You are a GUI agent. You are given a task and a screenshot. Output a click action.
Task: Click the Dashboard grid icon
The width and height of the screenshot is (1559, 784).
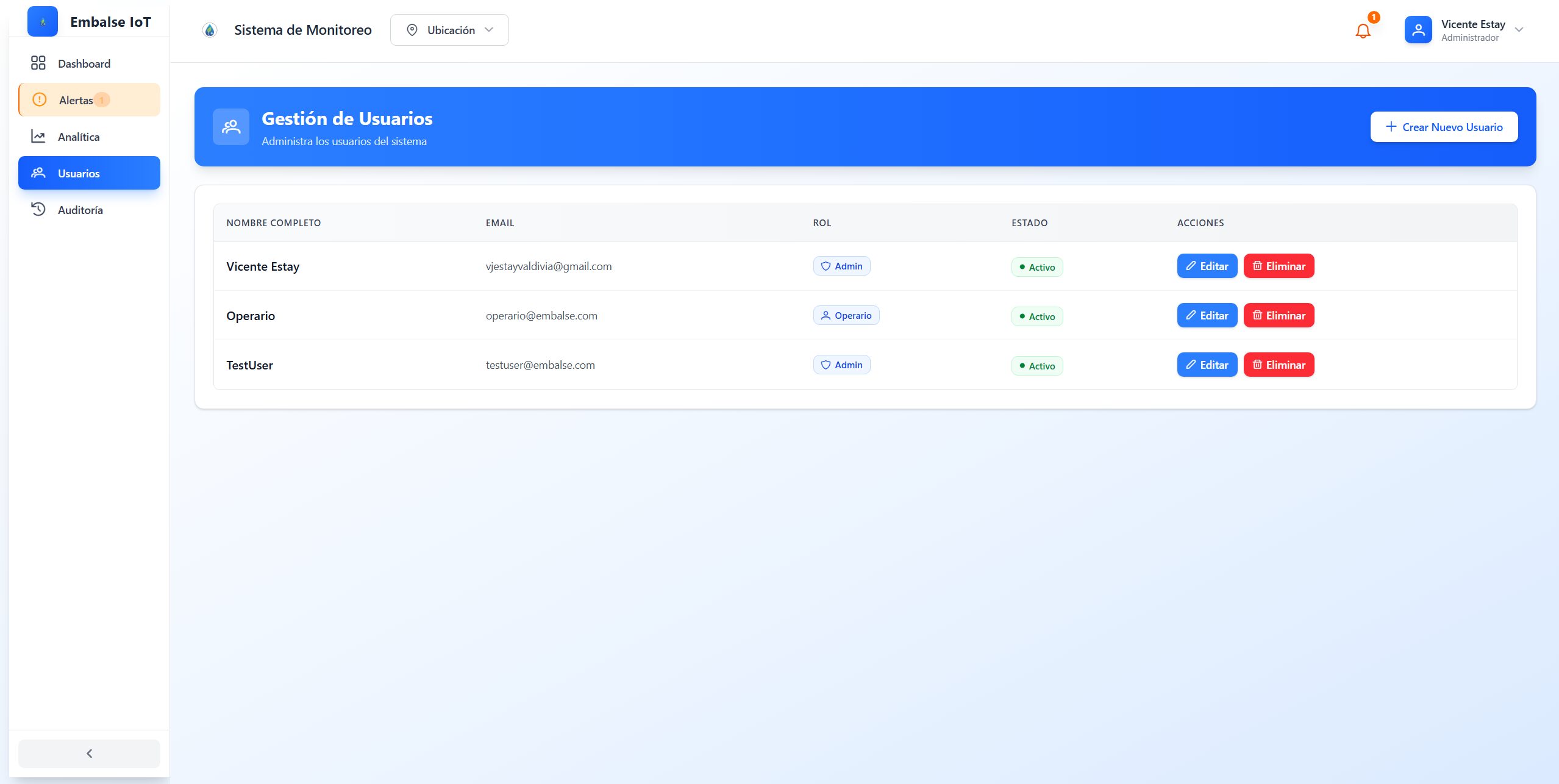pos(38,63)
